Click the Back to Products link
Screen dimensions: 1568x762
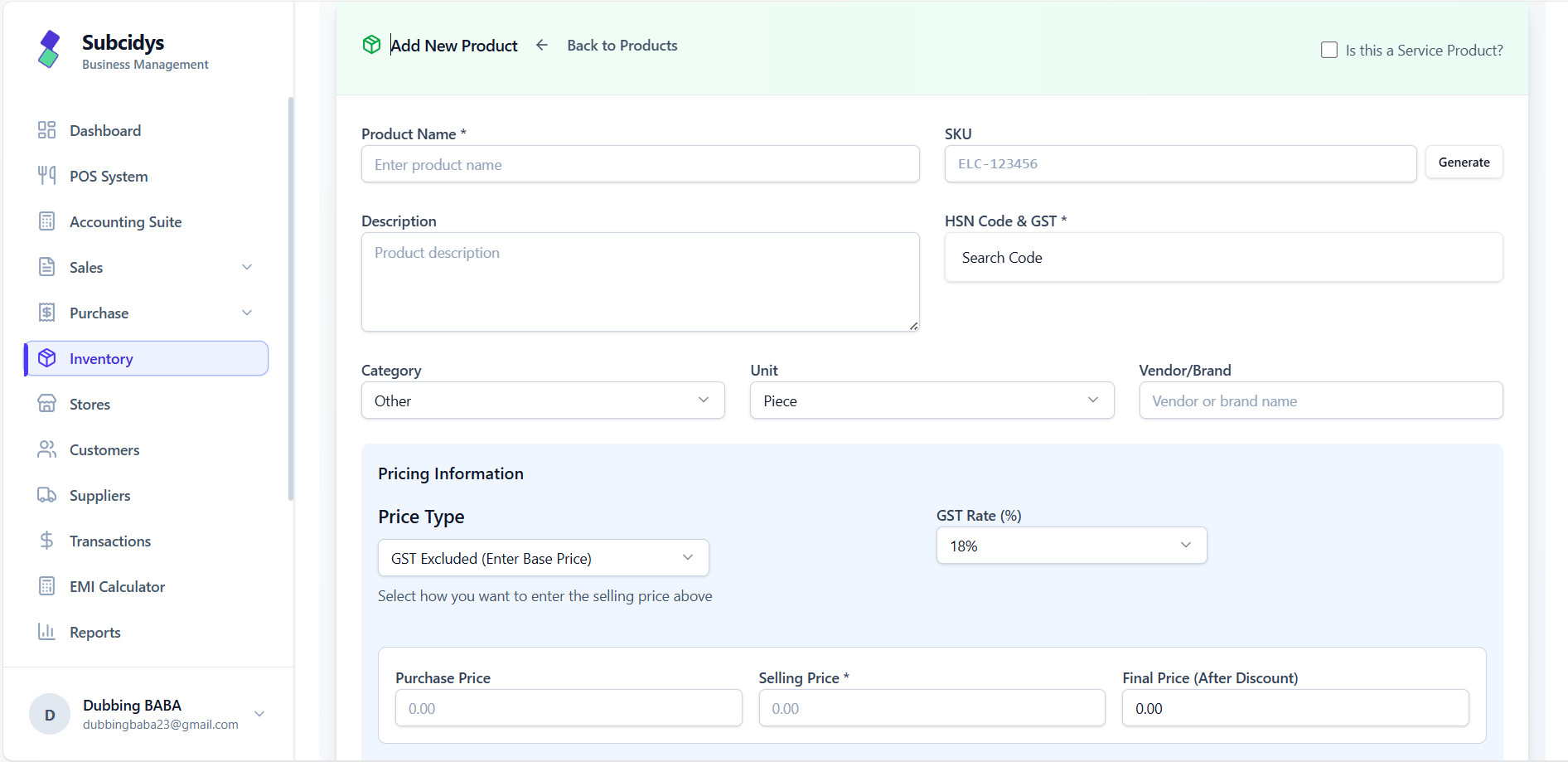tap(622, 46)
